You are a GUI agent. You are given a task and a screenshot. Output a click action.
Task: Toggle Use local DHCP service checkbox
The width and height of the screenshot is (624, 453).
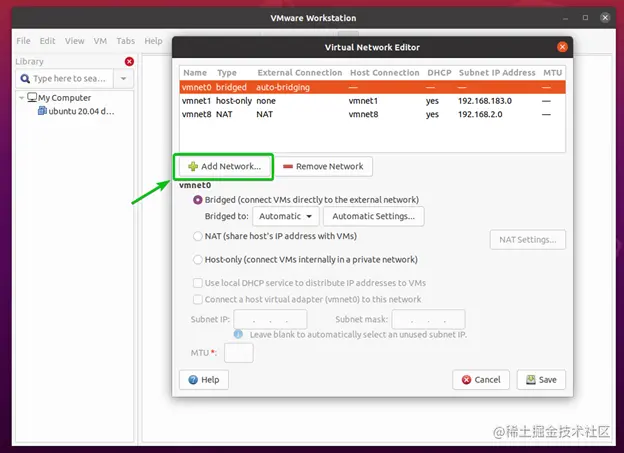tap(197, 283)
